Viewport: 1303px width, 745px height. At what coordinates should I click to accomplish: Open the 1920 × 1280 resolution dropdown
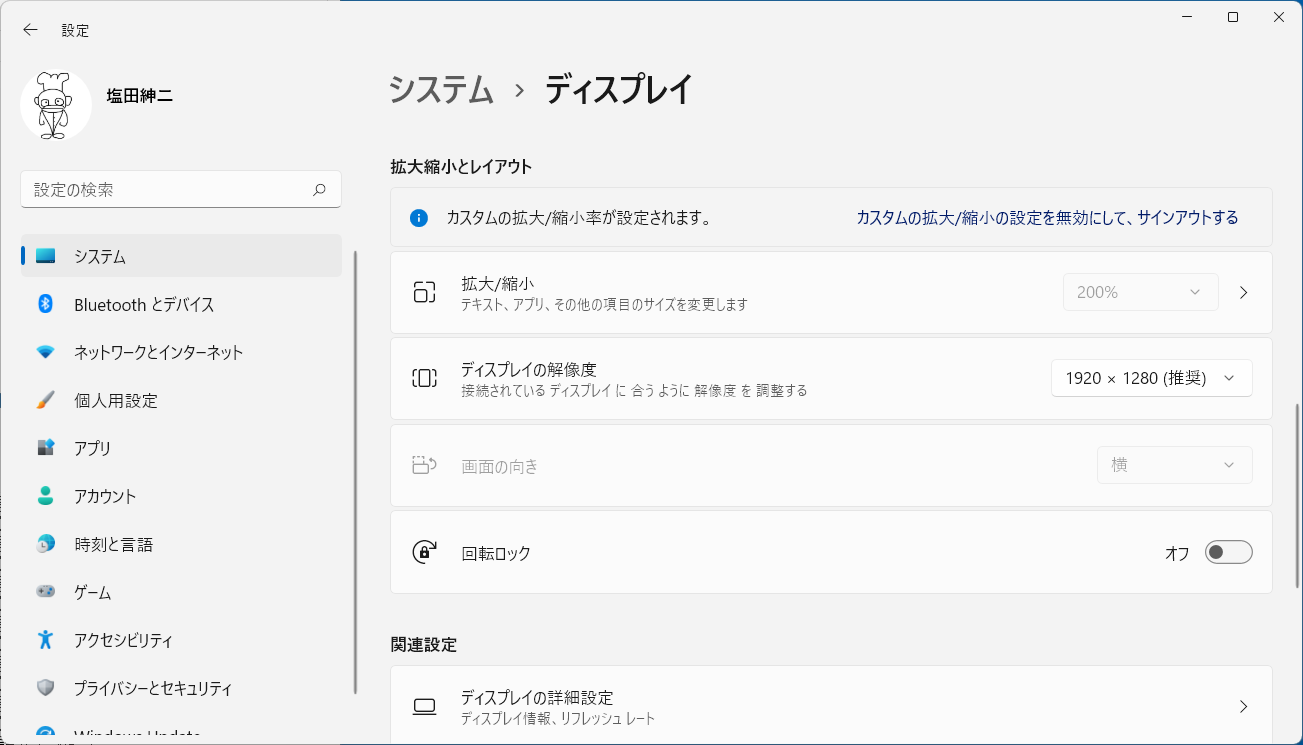[1151, 378]
